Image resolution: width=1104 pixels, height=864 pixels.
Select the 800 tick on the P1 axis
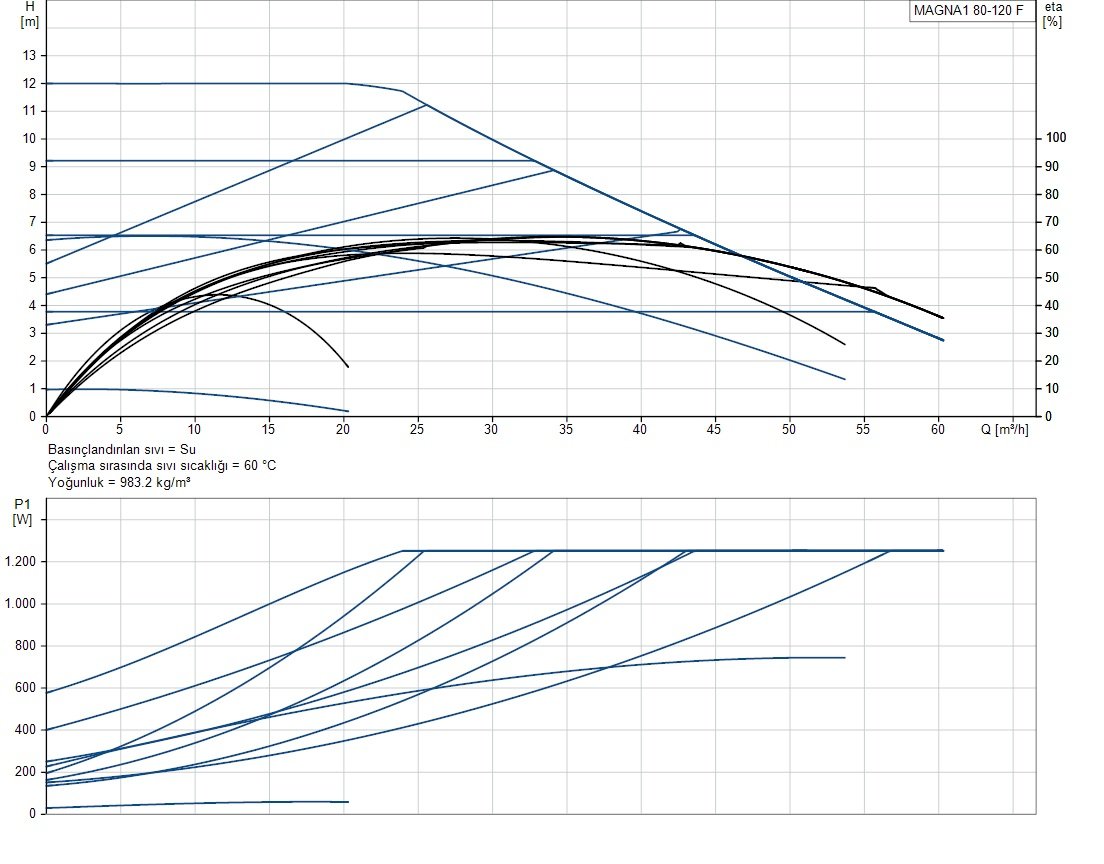[25, 646]
